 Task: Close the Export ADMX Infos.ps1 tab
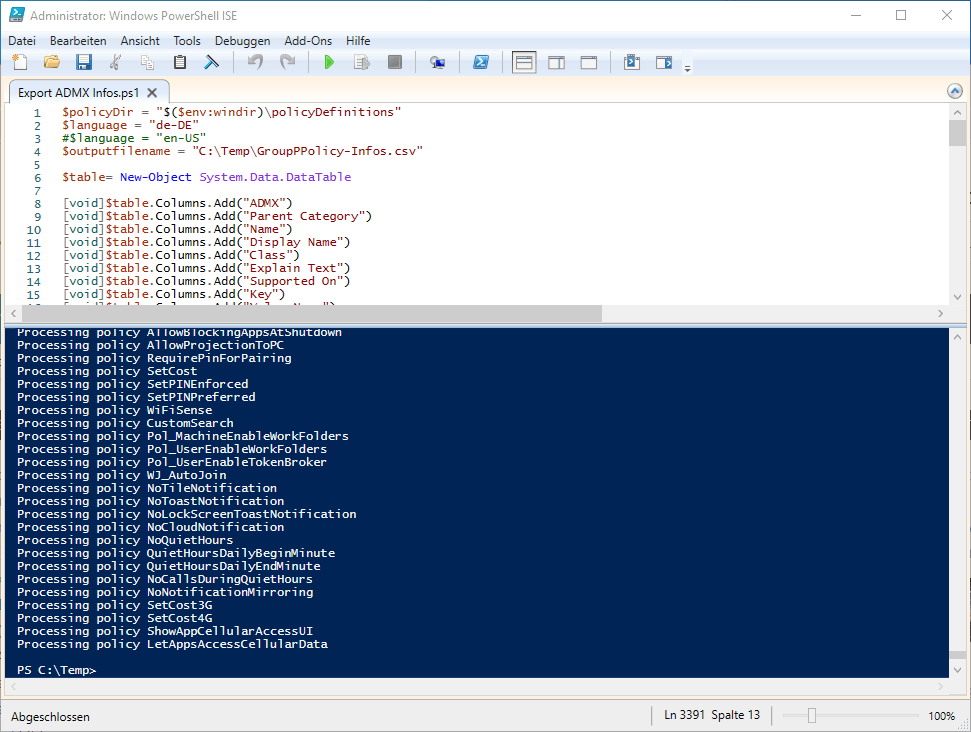tap(151, 92)
